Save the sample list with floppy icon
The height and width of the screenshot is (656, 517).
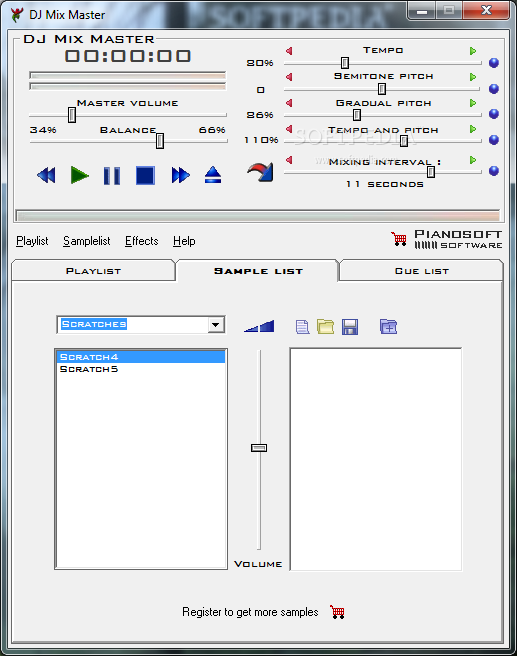350,327
